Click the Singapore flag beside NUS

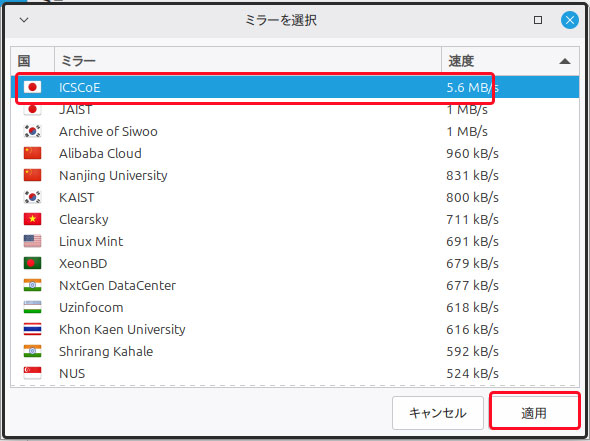(32, 373)
